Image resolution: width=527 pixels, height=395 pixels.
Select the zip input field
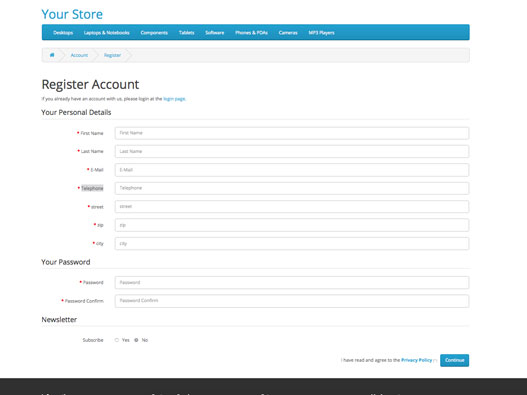tap(292, 225)
